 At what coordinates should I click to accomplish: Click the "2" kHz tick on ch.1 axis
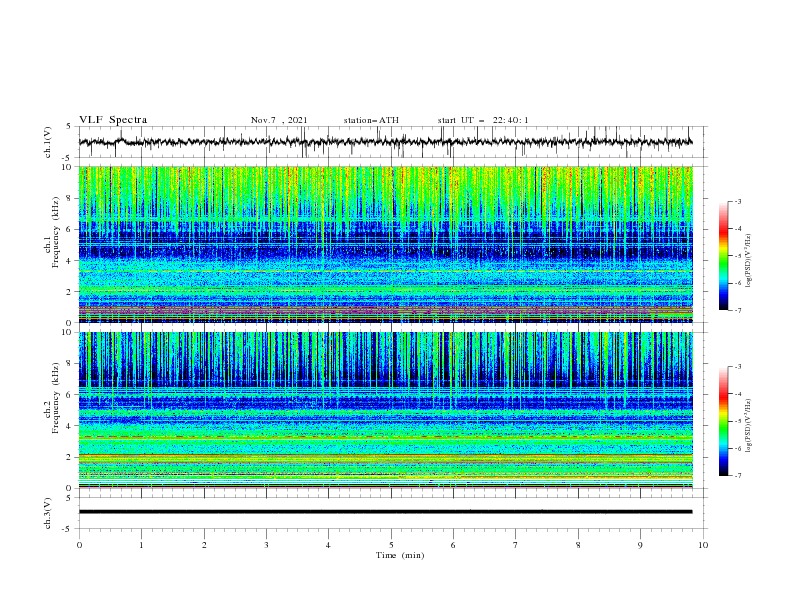tap(71, 291)
